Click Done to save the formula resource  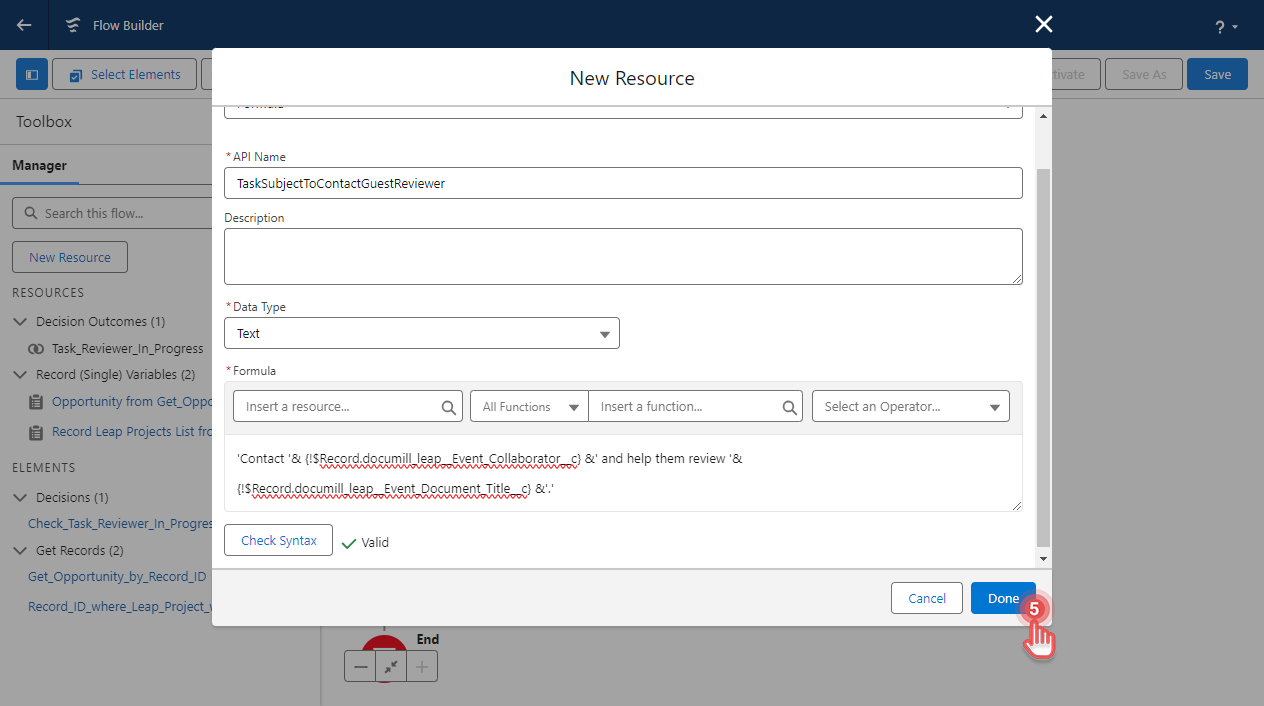[x=1003, y=597]
